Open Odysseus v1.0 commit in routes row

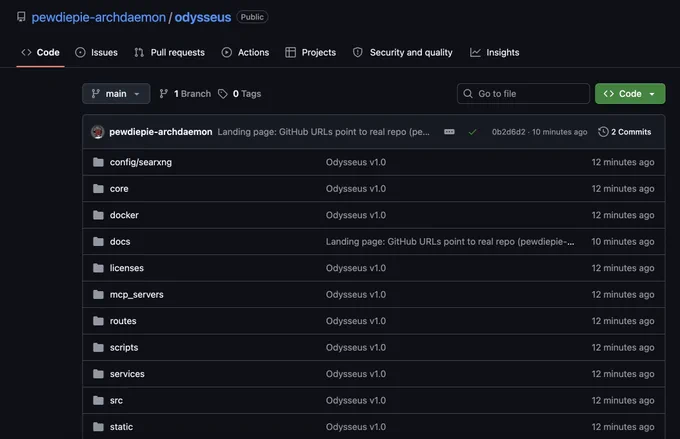pos(356,321)
